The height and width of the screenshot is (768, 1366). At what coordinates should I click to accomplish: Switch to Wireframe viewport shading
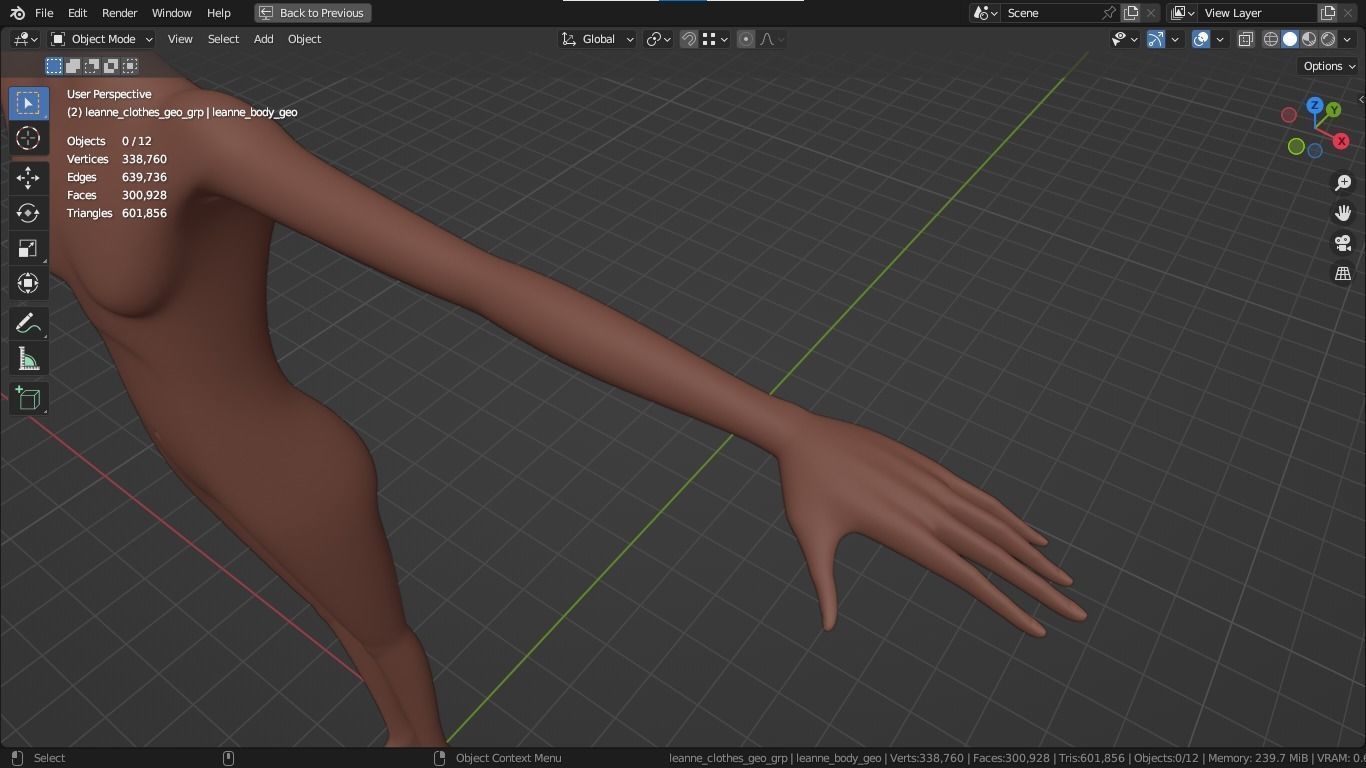1271,39
